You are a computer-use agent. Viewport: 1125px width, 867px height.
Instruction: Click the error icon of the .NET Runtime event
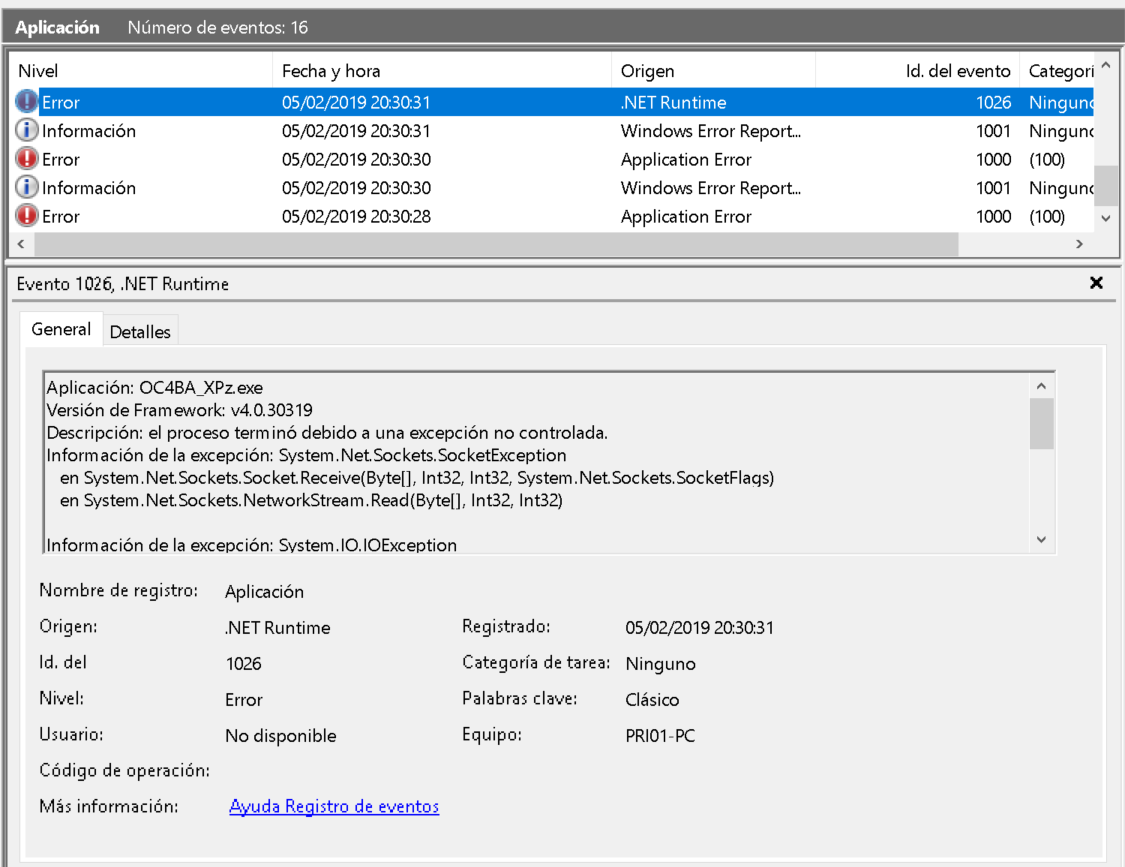point(27,102)
